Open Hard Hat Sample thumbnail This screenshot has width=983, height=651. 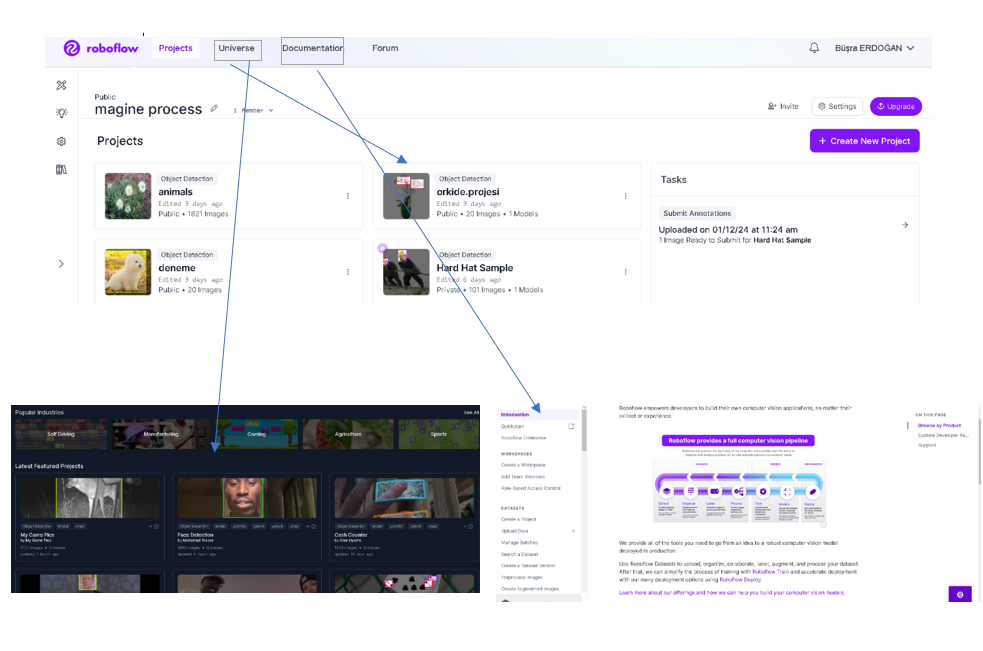coord(406,272)
